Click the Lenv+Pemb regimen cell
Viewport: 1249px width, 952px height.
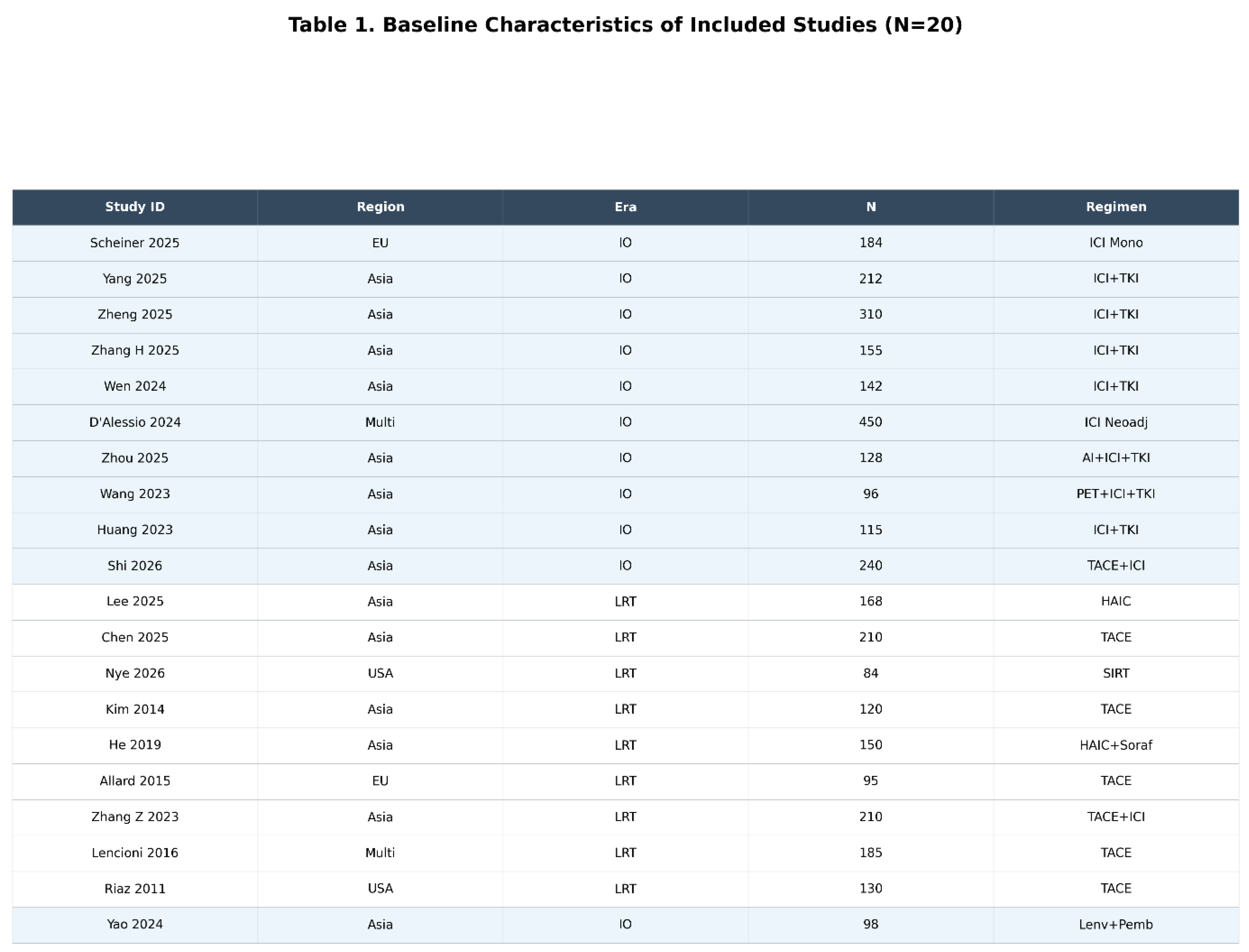pos(1115,925)
